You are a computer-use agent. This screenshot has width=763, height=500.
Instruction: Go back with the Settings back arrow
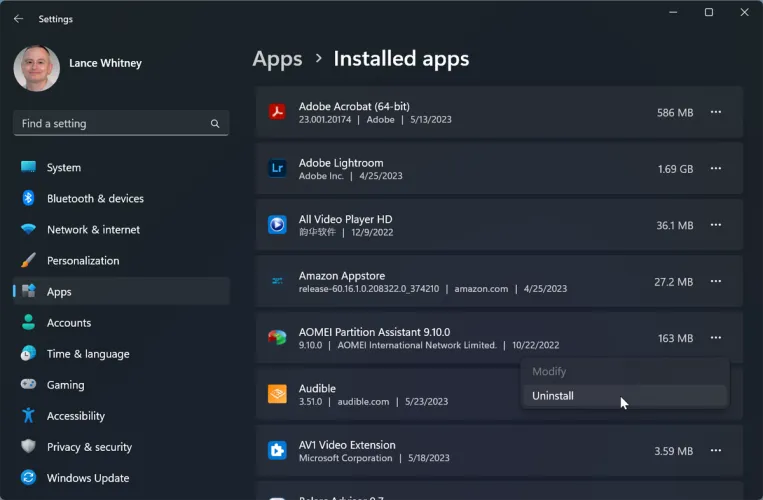pyautogui.click(x=18, y=19)
